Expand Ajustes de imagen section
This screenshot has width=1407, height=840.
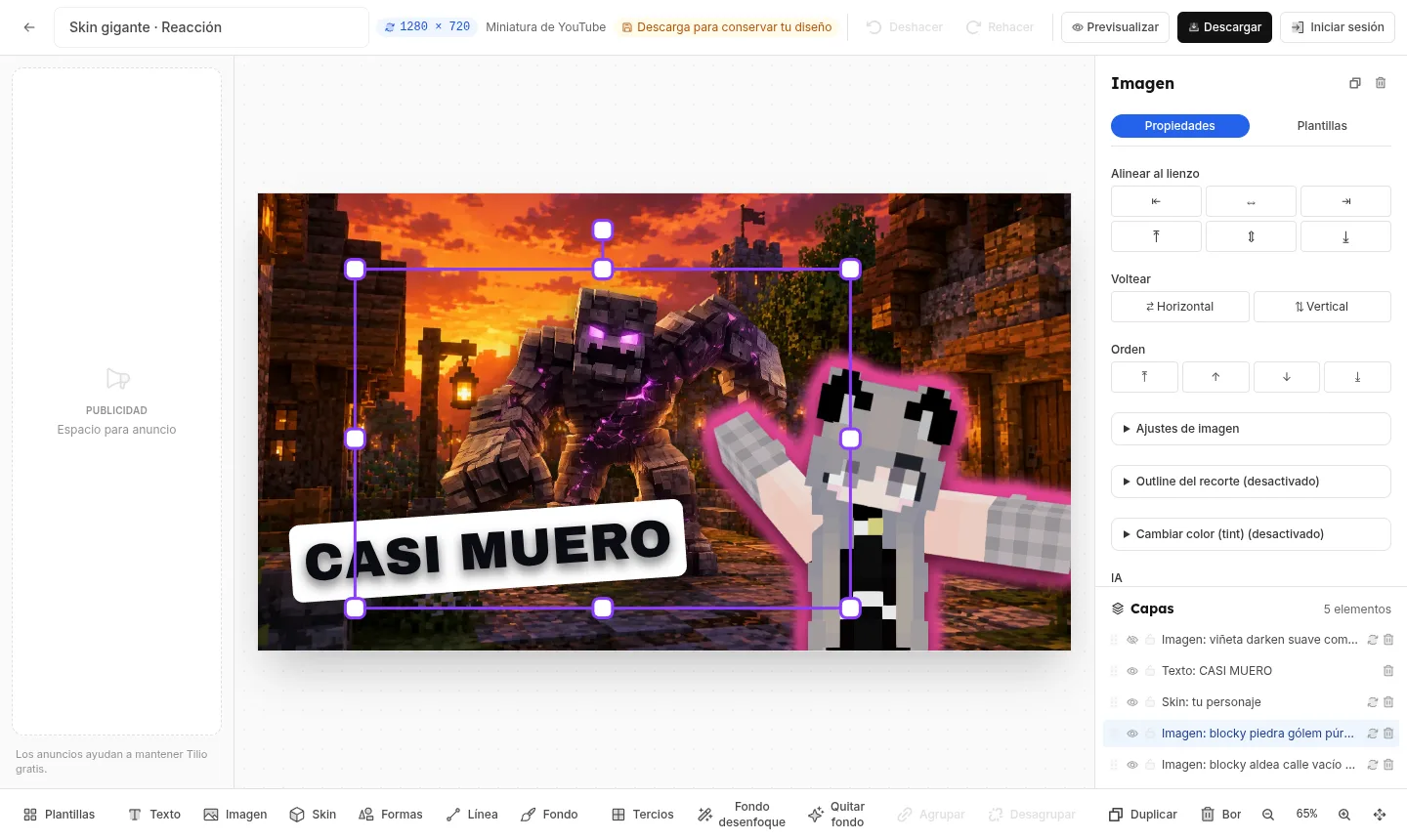(1251, 429)
